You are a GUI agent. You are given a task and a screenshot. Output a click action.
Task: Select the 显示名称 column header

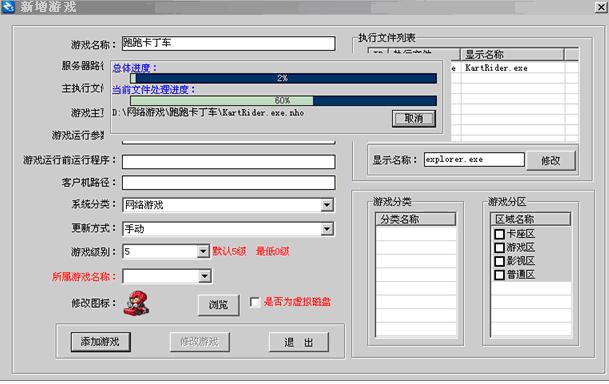point(512,54)
